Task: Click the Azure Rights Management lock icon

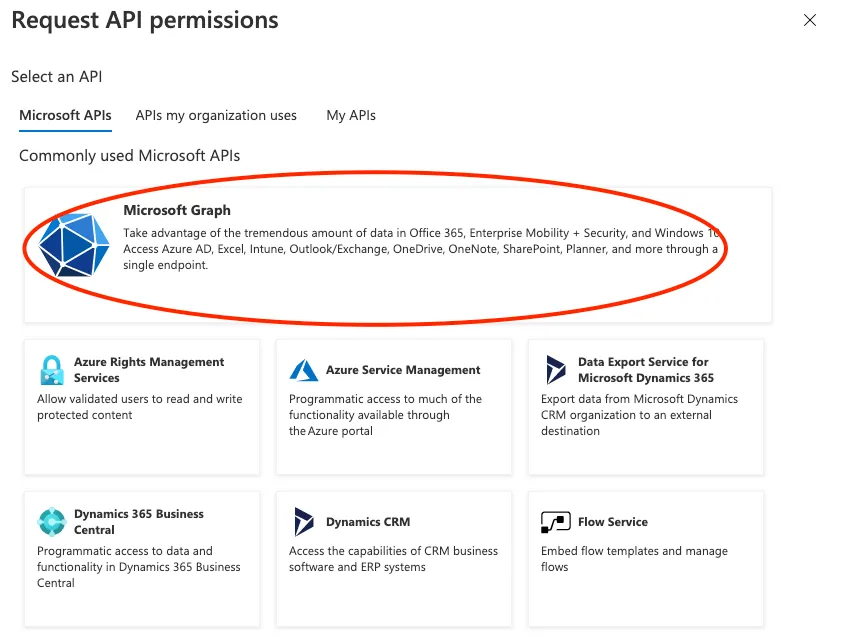Action: (x=52, y=370)
